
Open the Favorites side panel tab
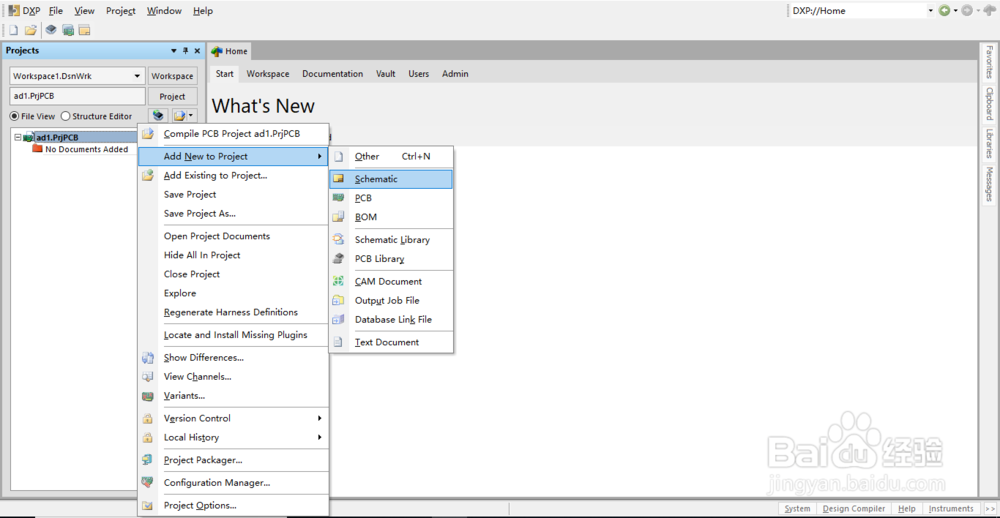[x=989, y=62]
